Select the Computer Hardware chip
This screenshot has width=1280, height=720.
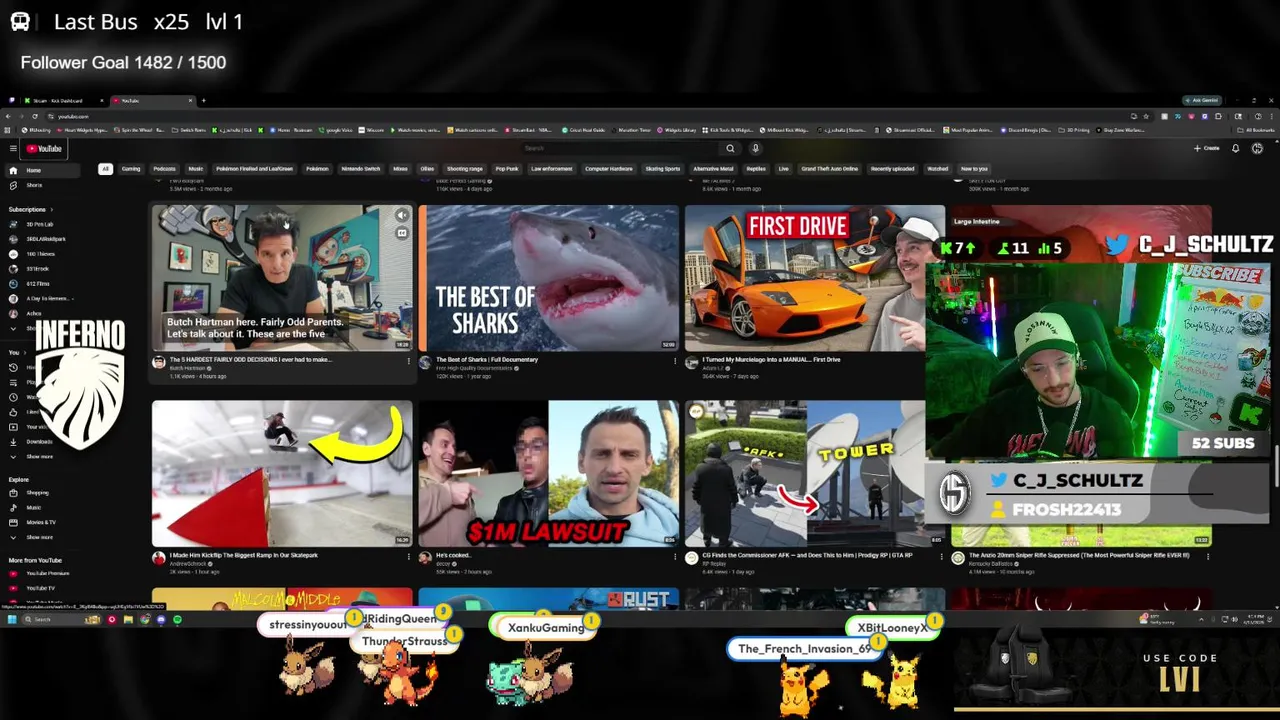(609, 169)
